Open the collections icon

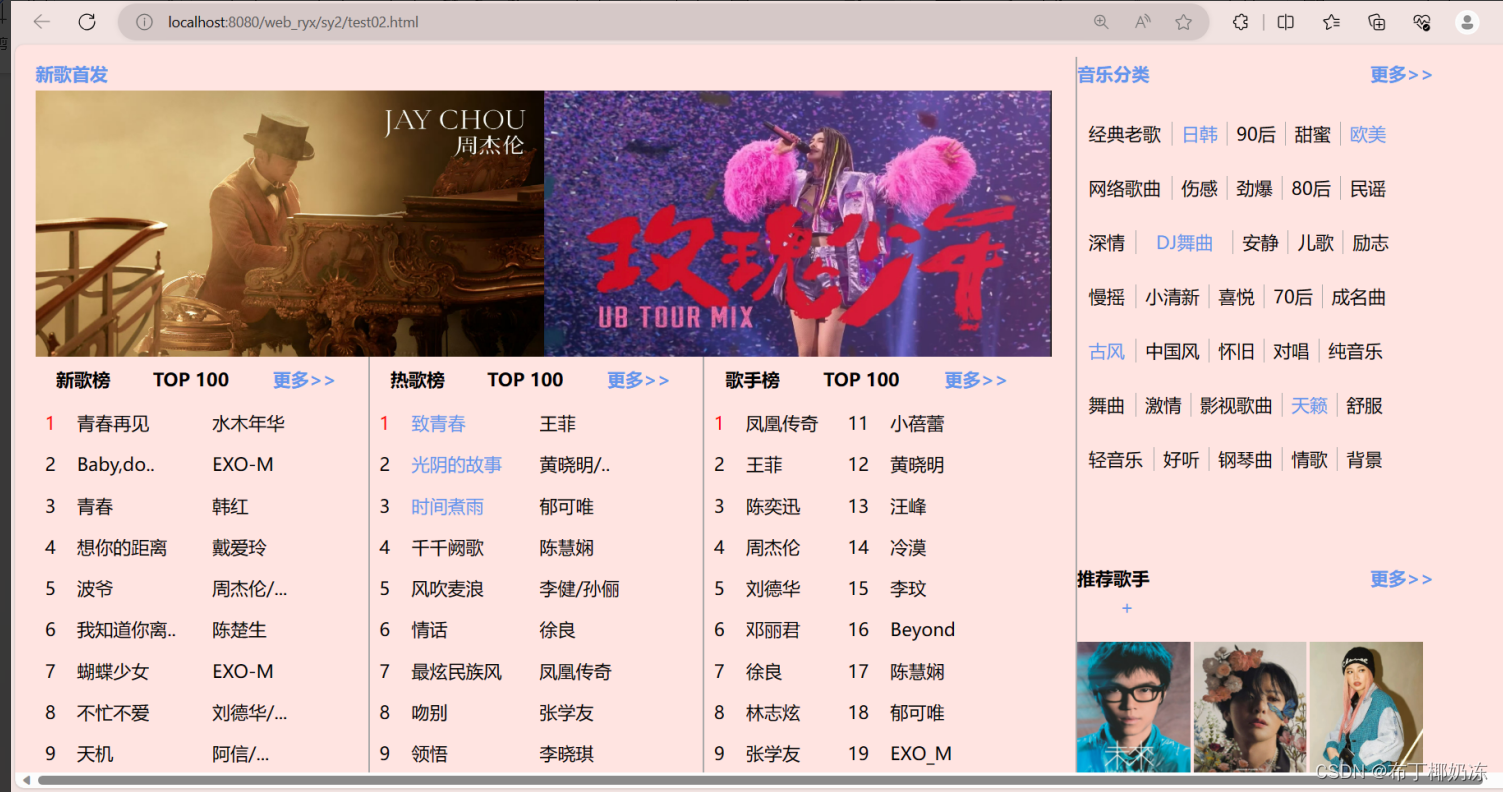point(1377,22)
